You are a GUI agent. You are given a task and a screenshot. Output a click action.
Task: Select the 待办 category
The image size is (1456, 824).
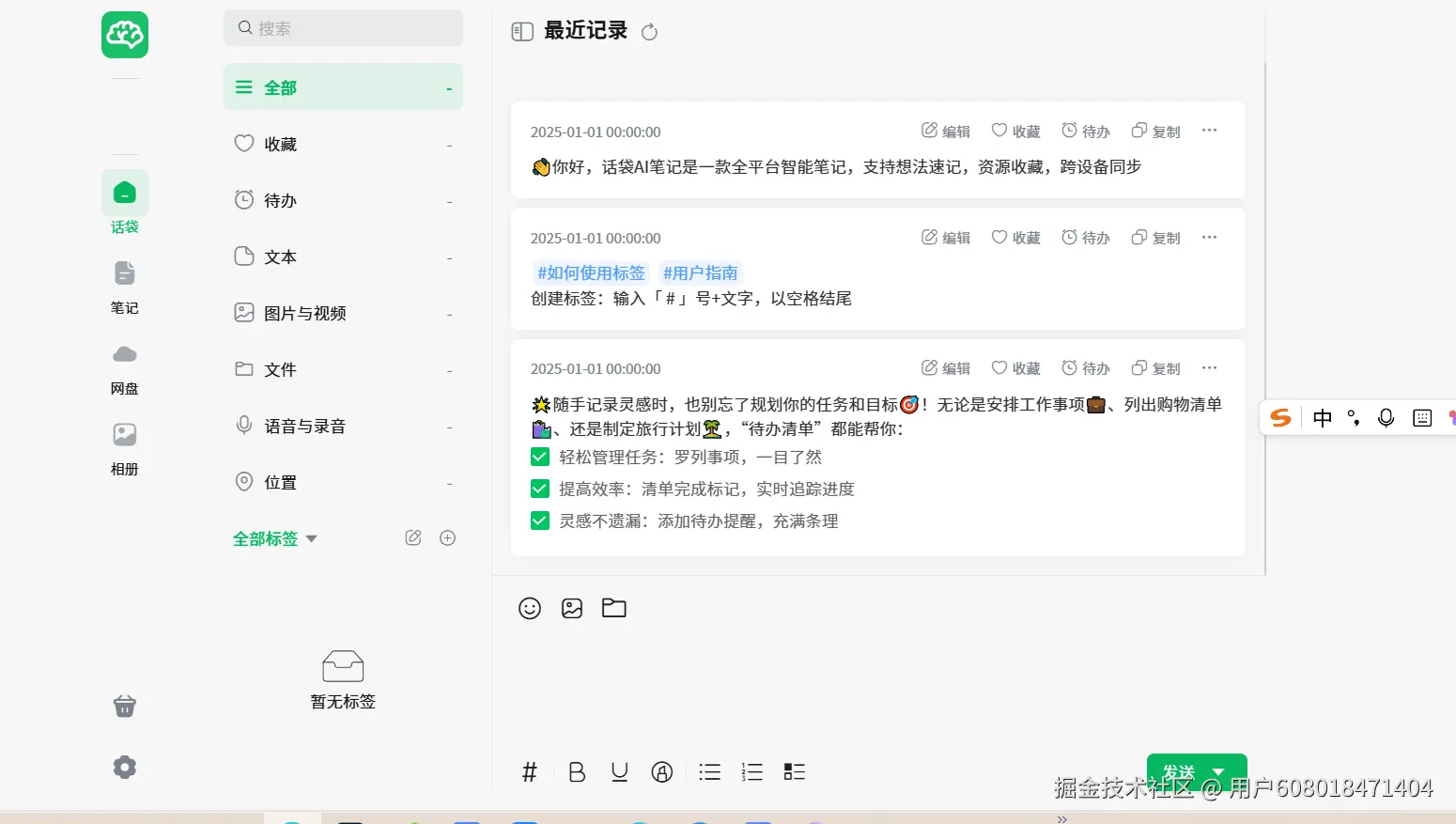pyautogui.click(x=343, y=200)
